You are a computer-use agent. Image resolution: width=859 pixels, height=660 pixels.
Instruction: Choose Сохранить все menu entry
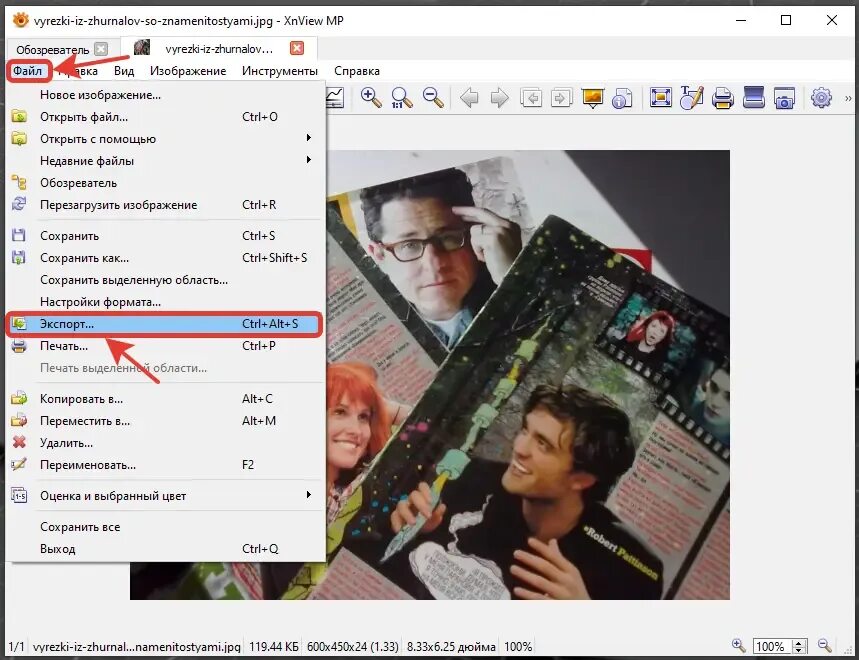[x=164, y=526]
